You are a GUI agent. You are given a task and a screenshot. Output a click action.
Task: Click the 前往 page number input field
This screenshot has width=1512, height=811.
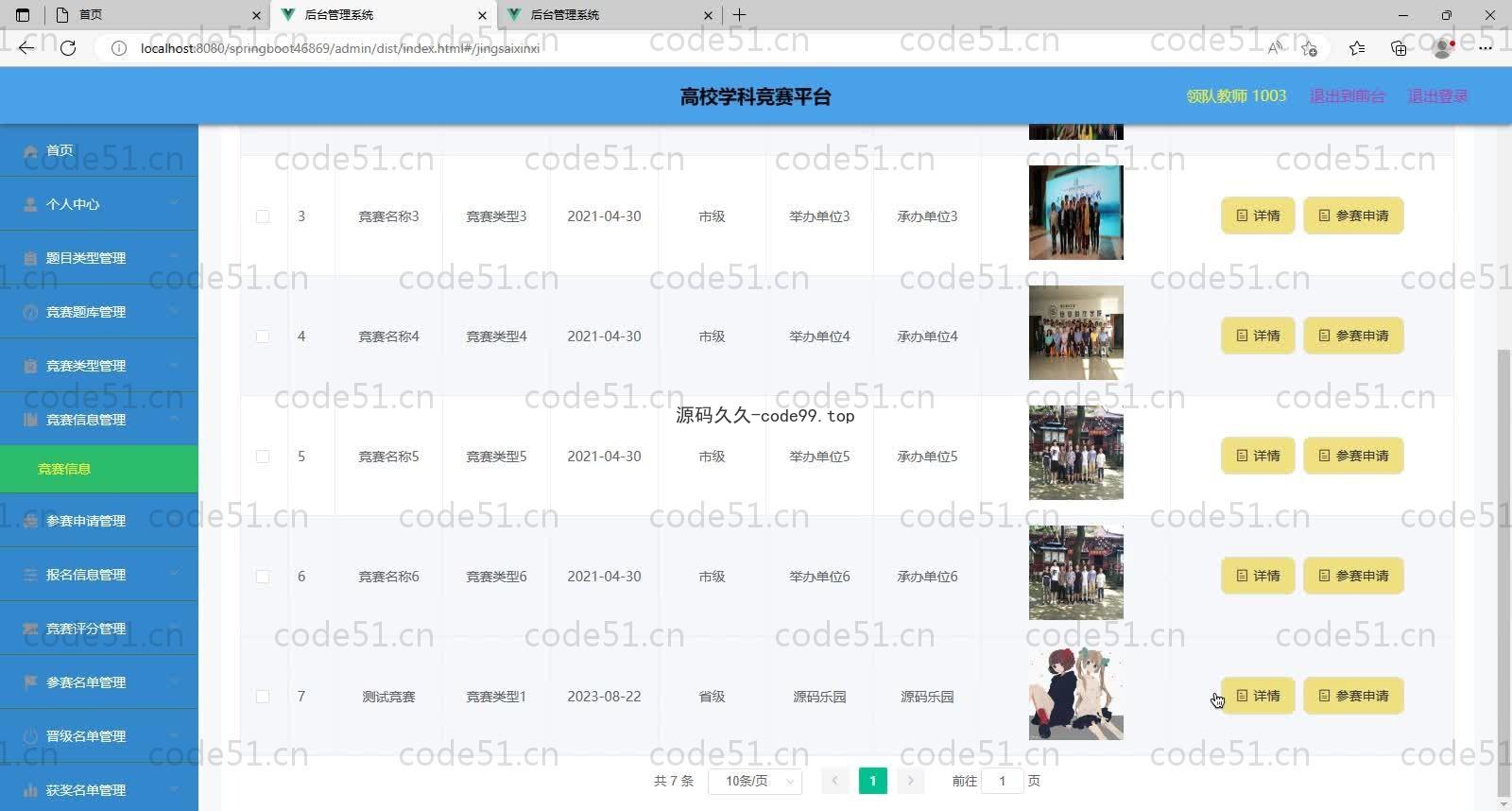coord(1002,781)
